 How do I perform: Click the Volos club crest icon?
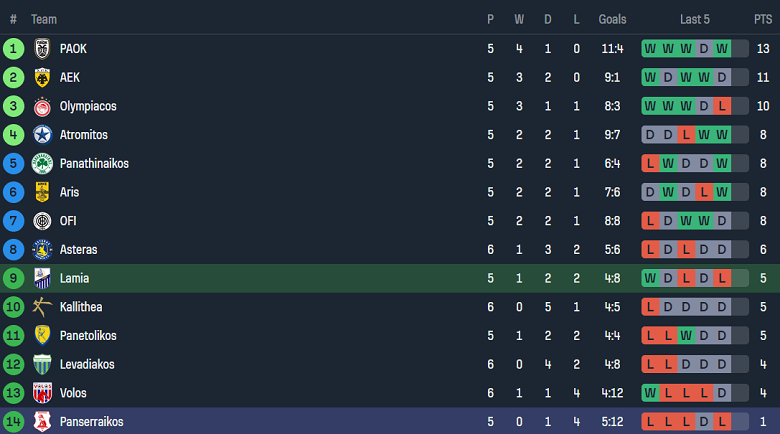(x=42, y=393)
